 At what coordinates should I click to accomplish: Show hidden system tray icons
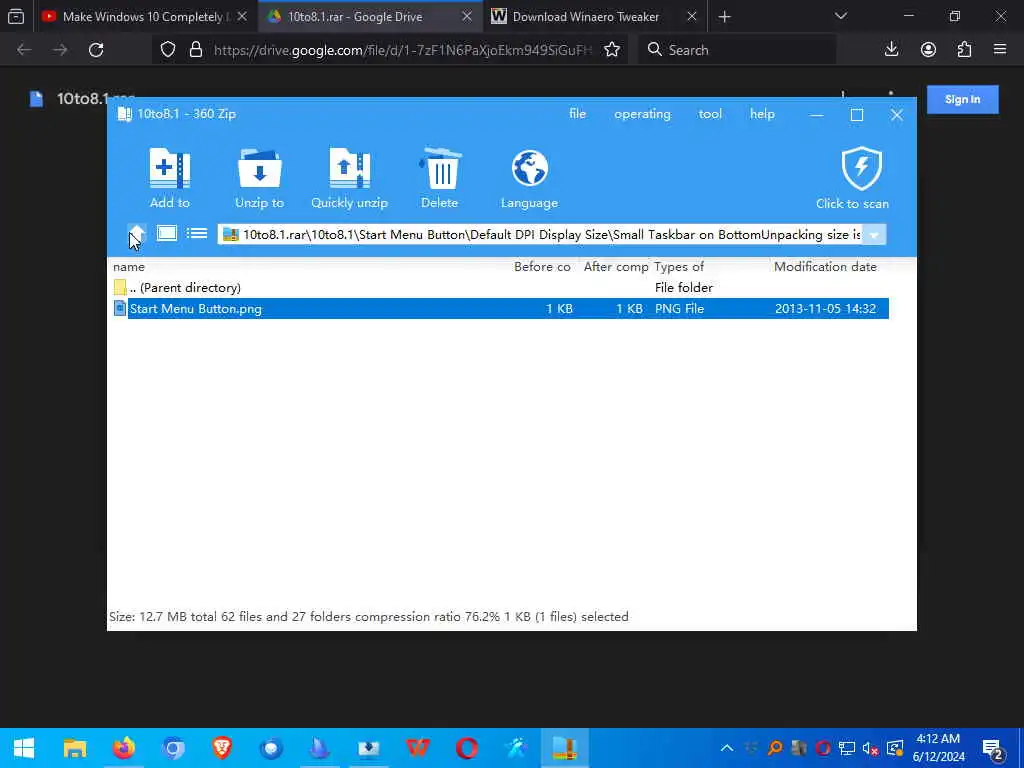[726, 748]
